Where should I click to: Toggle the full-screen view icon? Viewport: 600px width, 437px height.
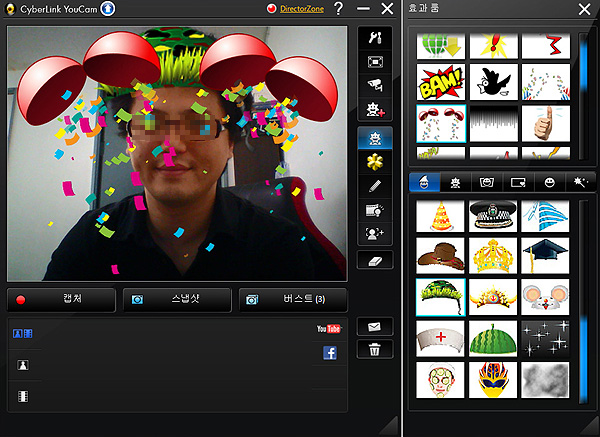tap(374, 62)
